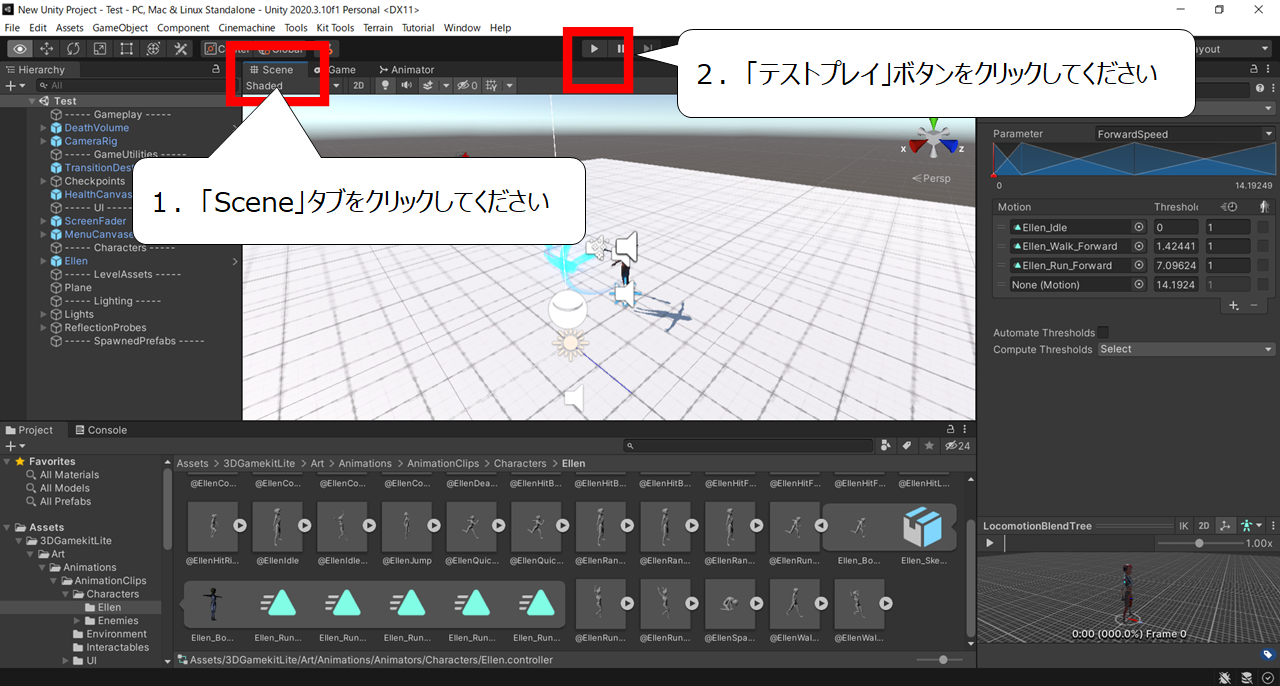Click the scene effects layers icon
Image resolution: width=1280 pixels, height=686 pixels.
click(428, 85)
